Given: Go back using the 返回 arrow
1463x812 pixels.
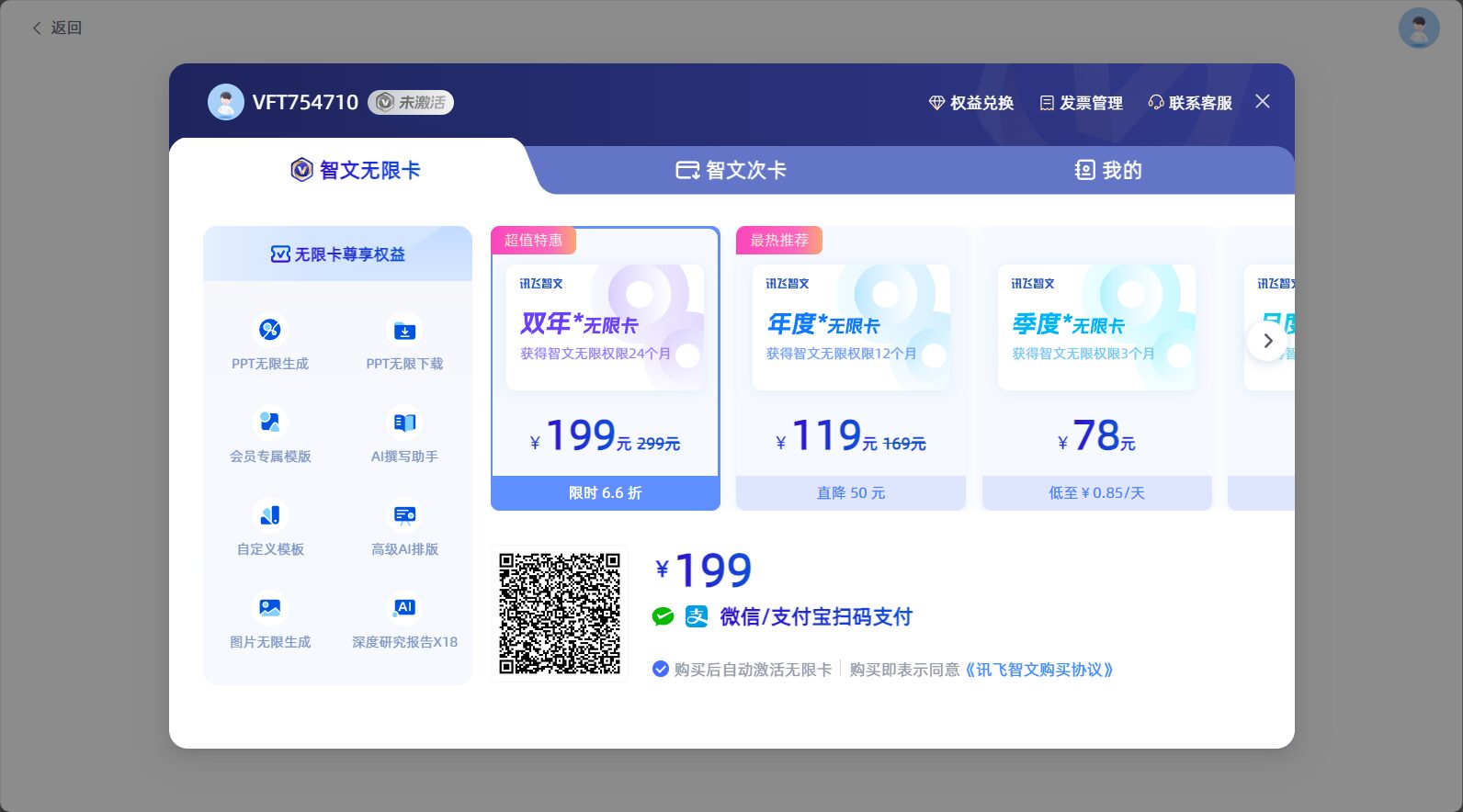Looking at the screenshot, I should click(x=56, y=28).
